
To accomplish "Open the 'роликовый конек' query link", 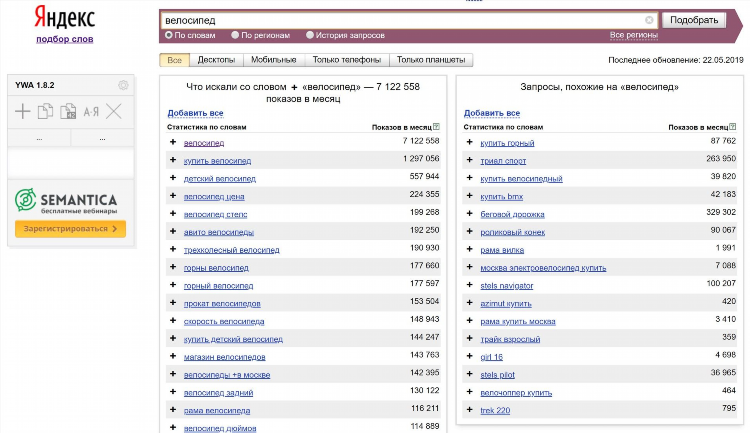I will click(513, 232).
